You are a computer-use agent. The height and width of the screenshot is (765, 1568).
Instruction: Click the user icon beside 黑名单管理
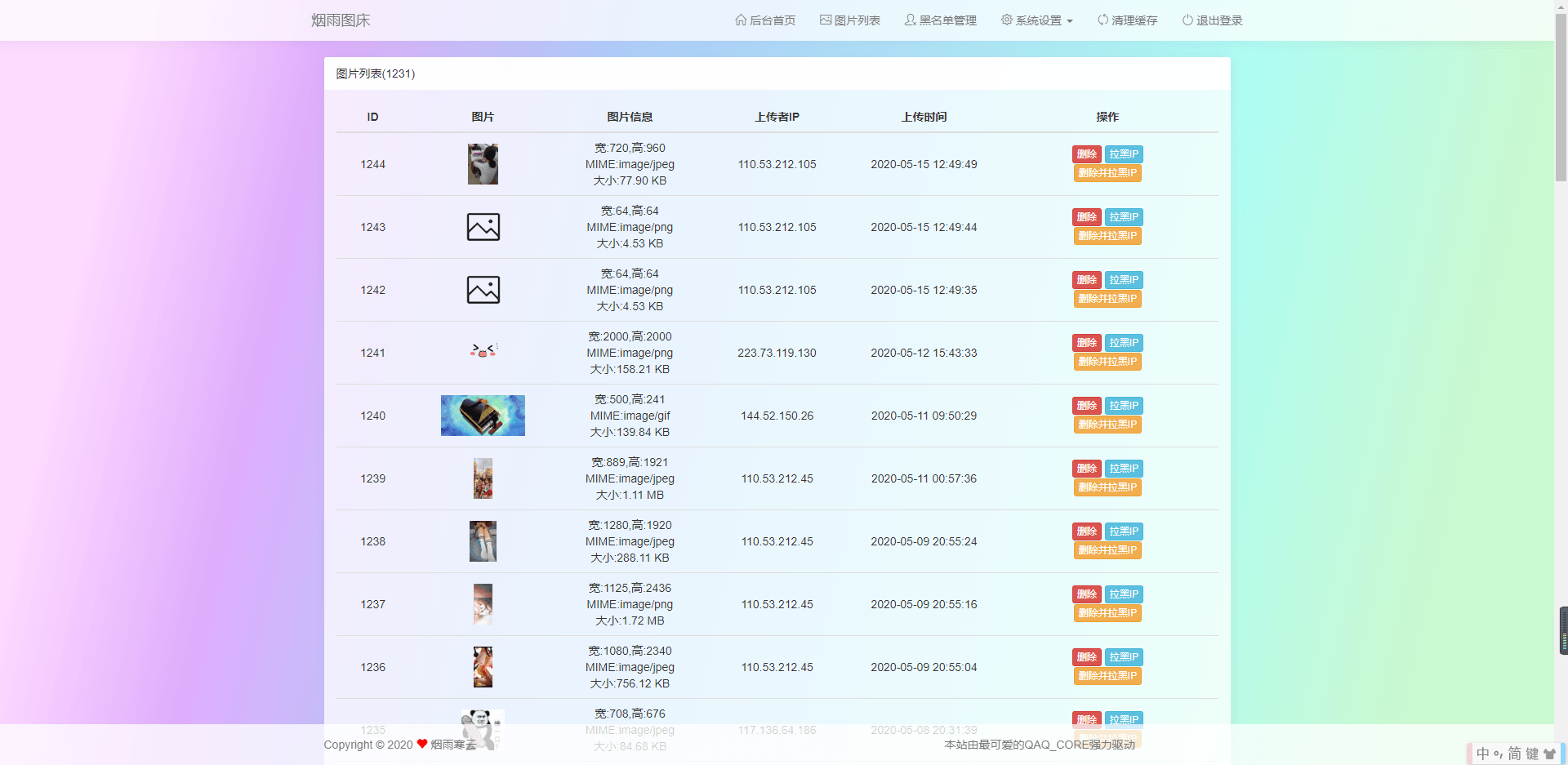tap(909, 20)
